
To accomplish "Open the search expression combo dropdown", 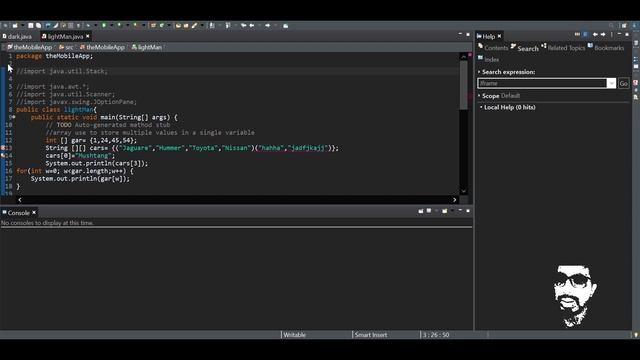I will (611, 83).
